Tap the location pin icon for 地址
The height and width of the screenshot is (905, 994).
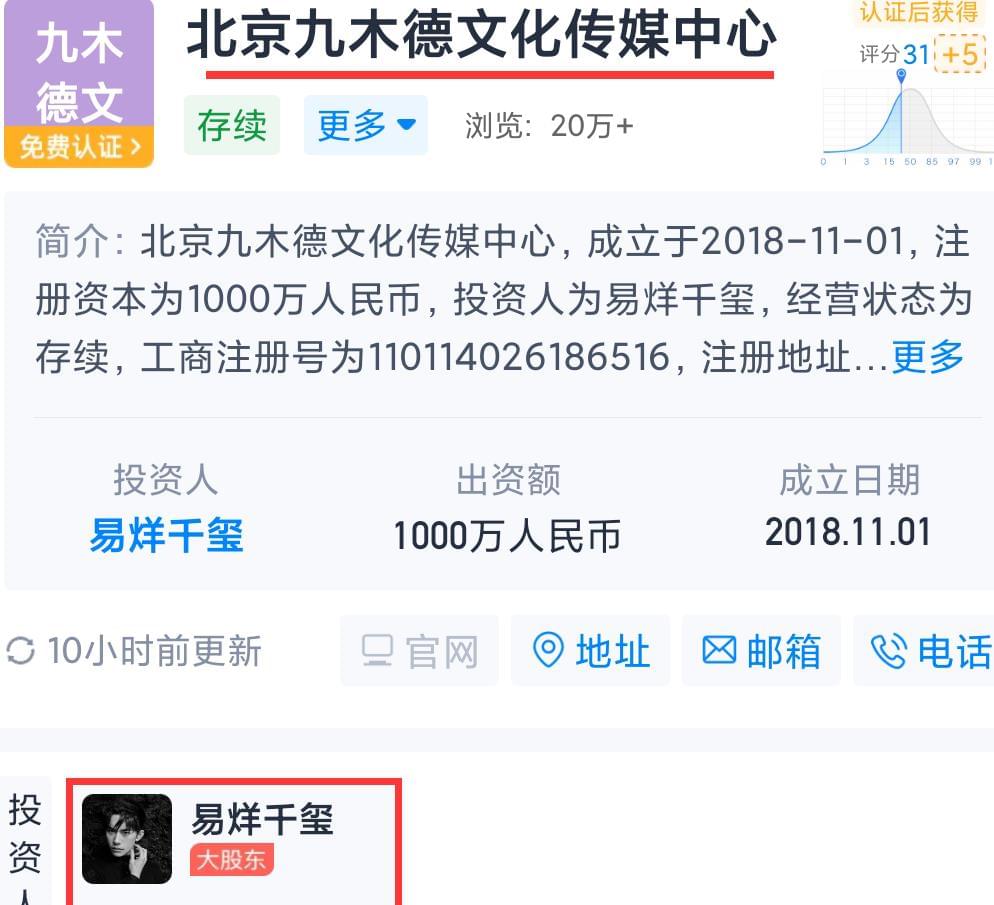(548, 650)
